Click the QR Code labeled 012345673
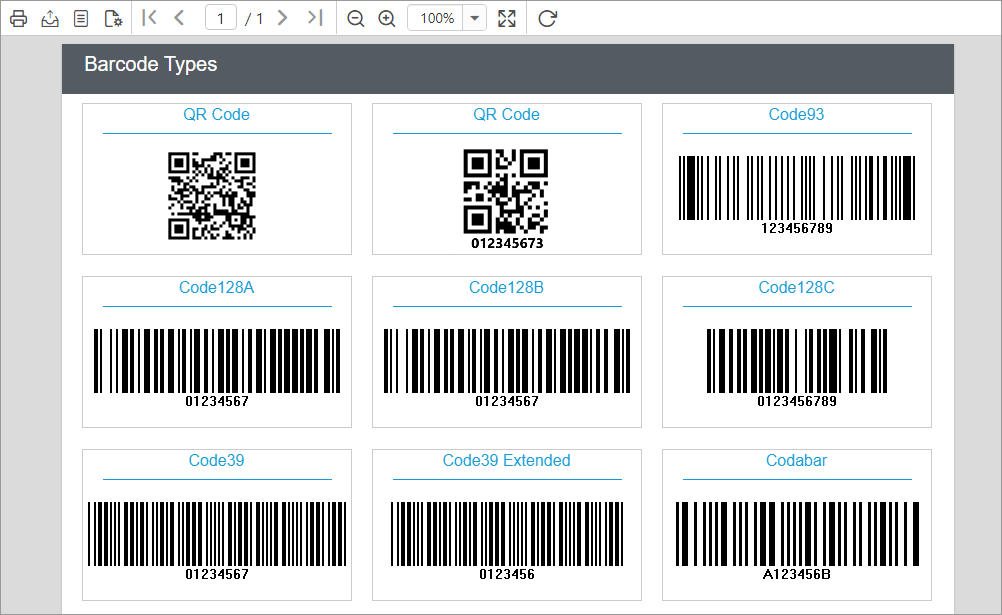Viewport: 1002px width, 615px height. pyautogui.click(x=506, y=191)
